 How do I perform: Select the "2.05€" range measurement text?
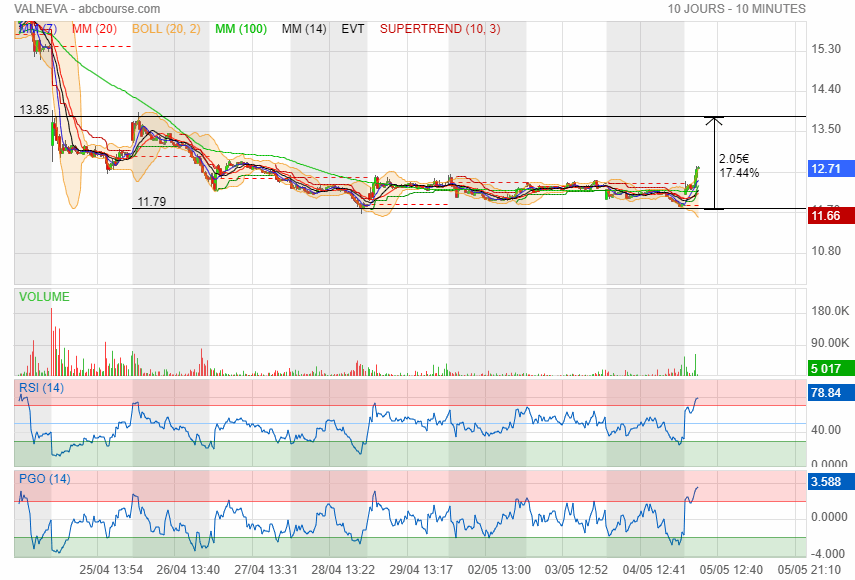[x=734, y=159]
